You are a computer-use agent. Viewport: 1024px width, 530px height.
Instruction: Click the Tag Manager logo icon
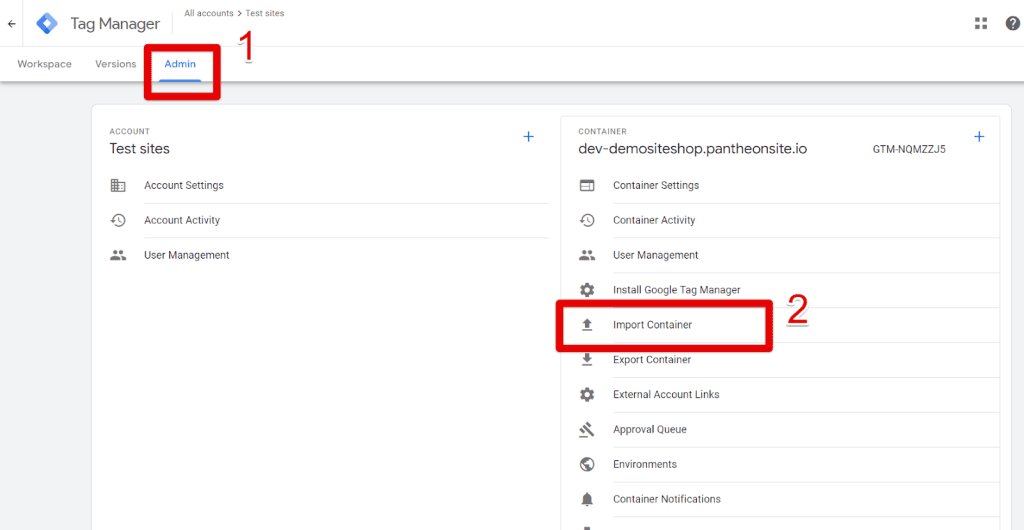pyautogui.click(x=47, y=24)
